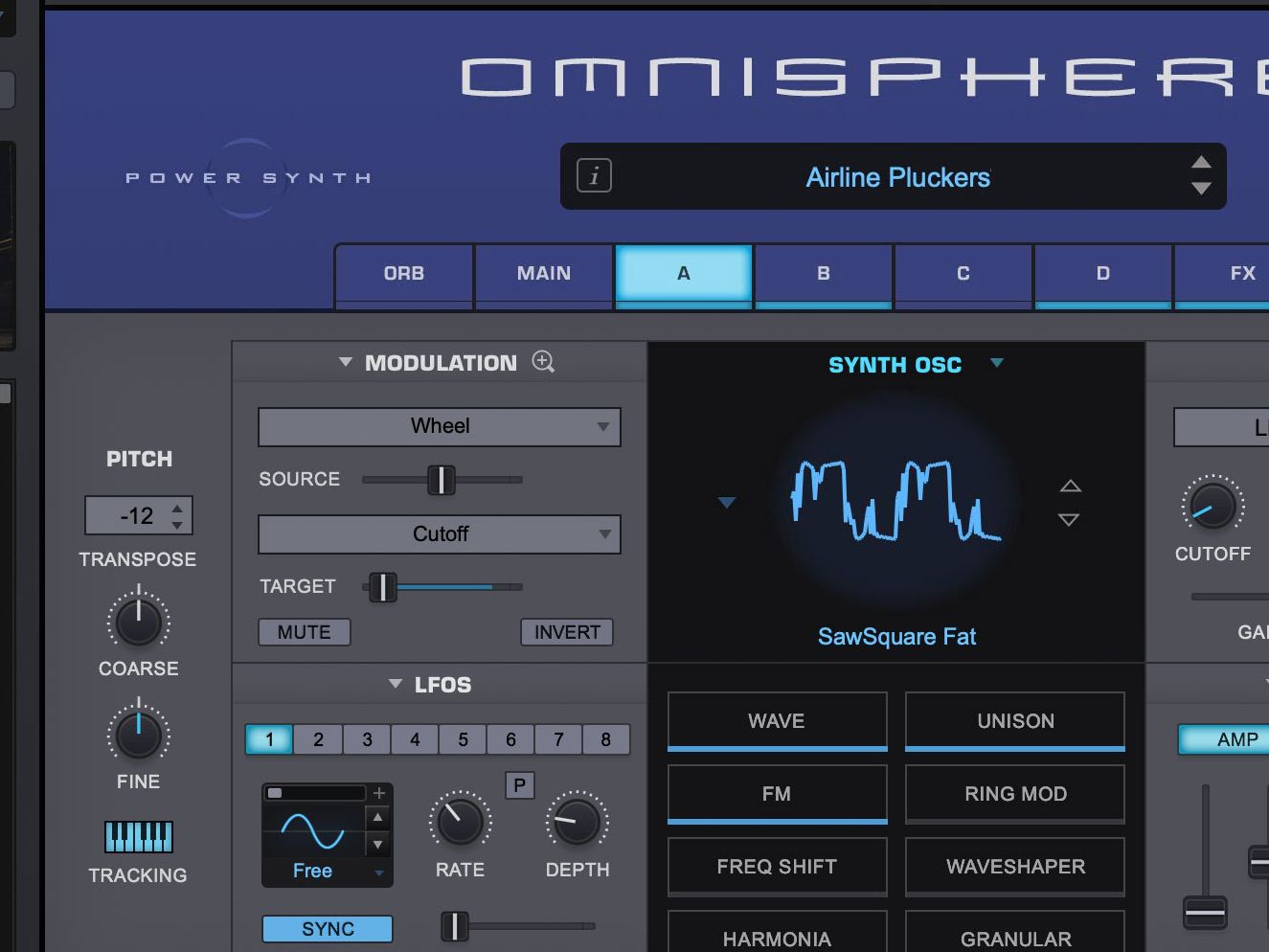Viewport: 1269px width, 952px height.
Task: Toggle the modulation INVERT button
Action: pos(567,632)
